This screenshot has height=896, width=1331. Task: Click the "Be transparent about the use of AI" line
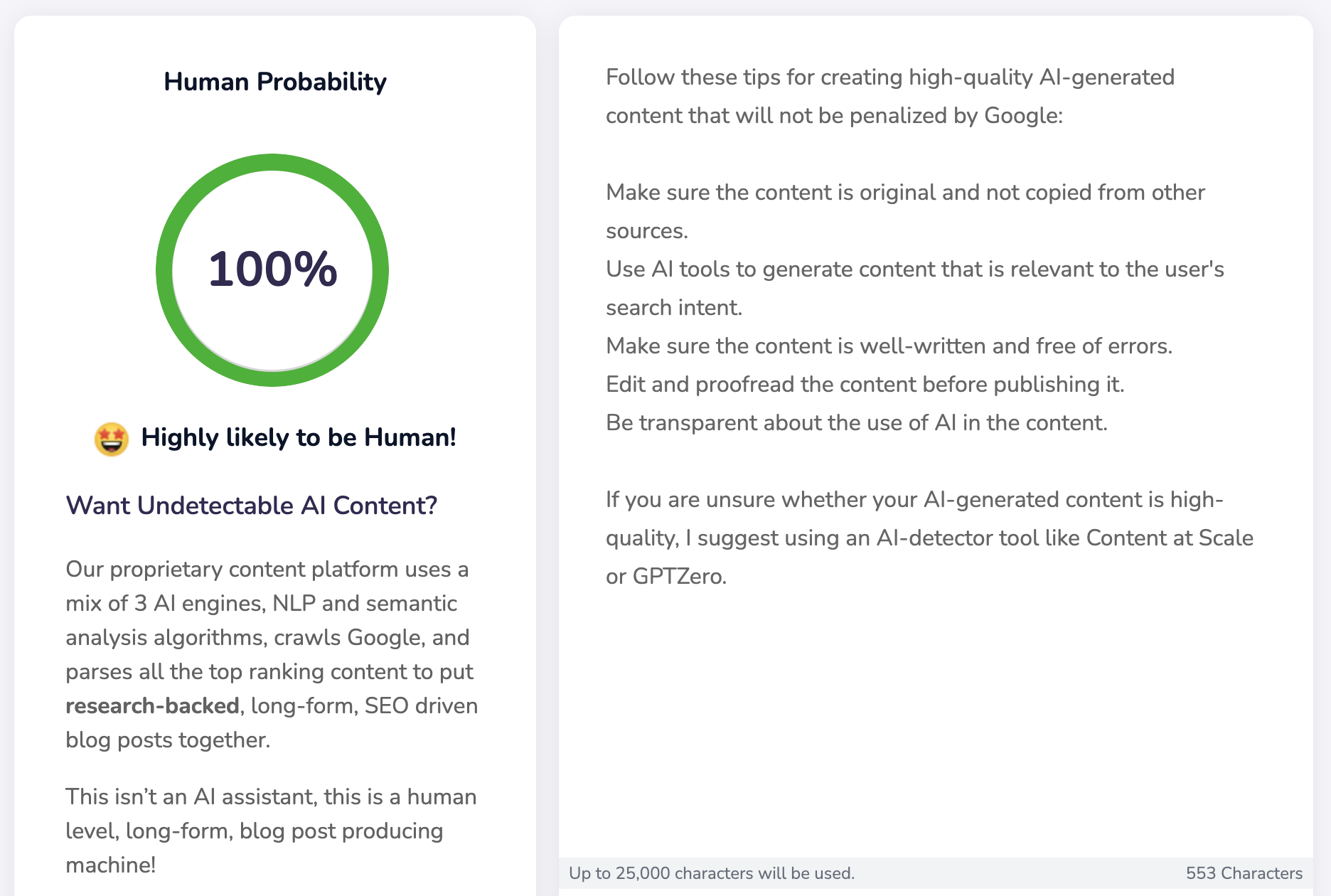pos(856,423)
